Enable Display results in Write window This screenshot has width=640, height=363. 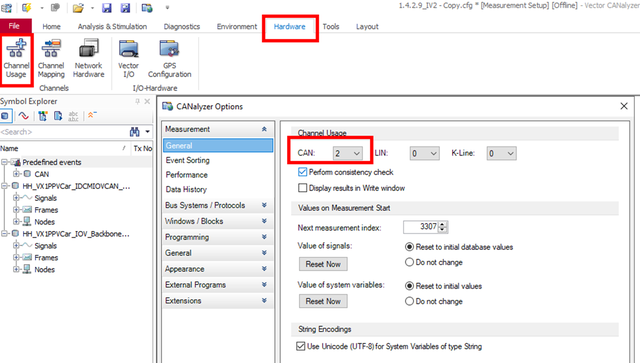(x=302, y=188)
